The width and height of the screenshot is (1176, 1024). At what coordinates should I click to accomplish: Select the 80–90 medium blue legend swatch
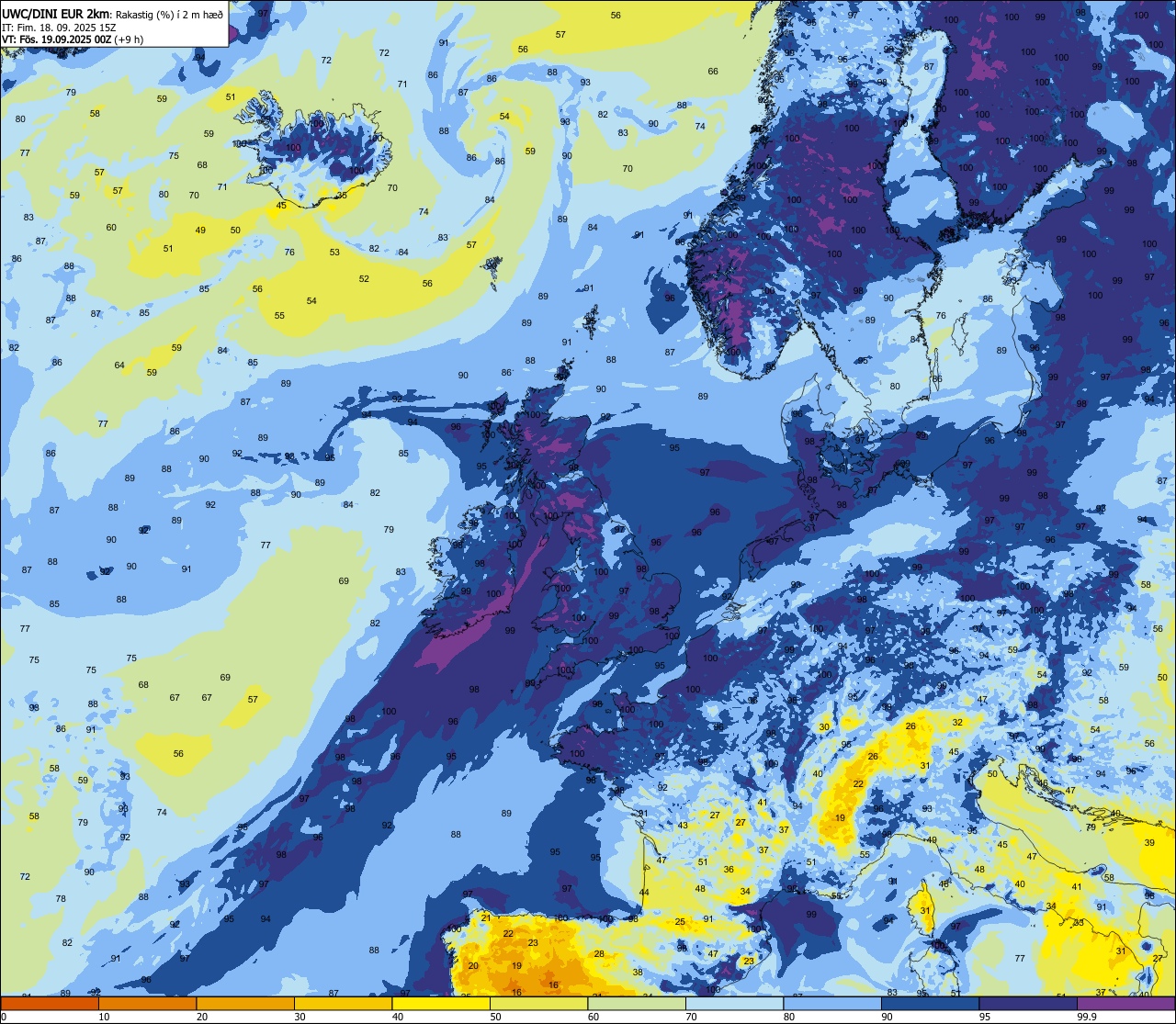[x=832, y=1003]
